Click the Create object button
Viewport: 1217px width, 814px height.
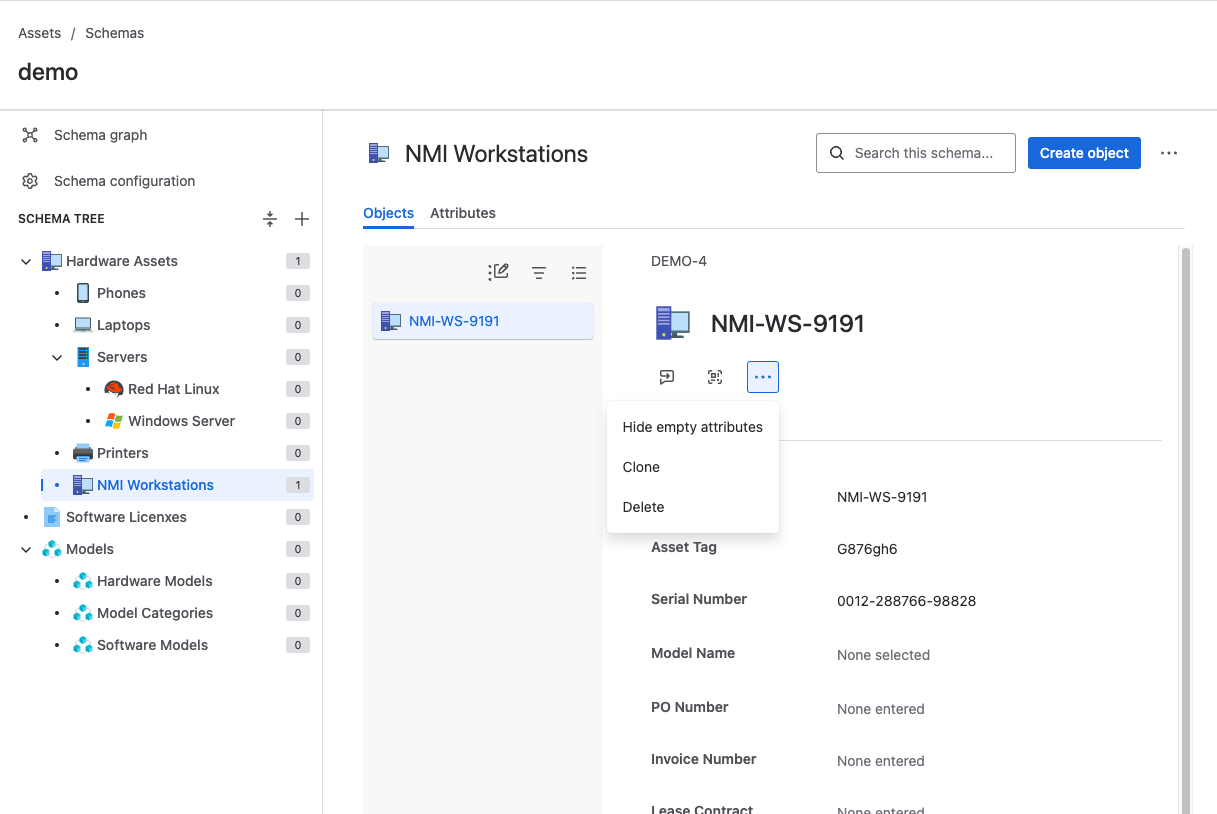(1084, 153)
